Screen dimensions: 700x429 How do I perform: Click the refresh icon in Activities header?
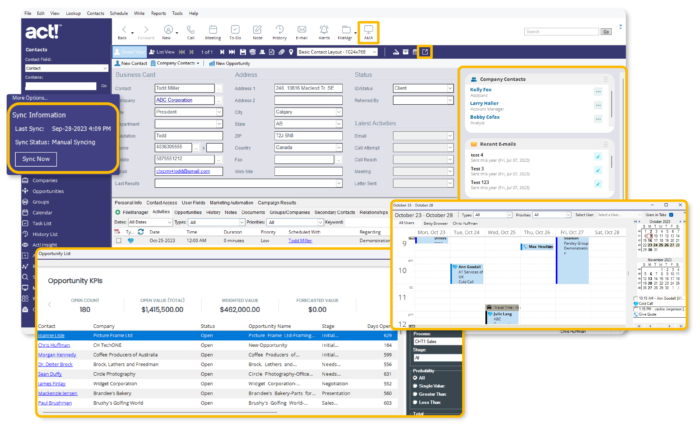coord(141,232)
